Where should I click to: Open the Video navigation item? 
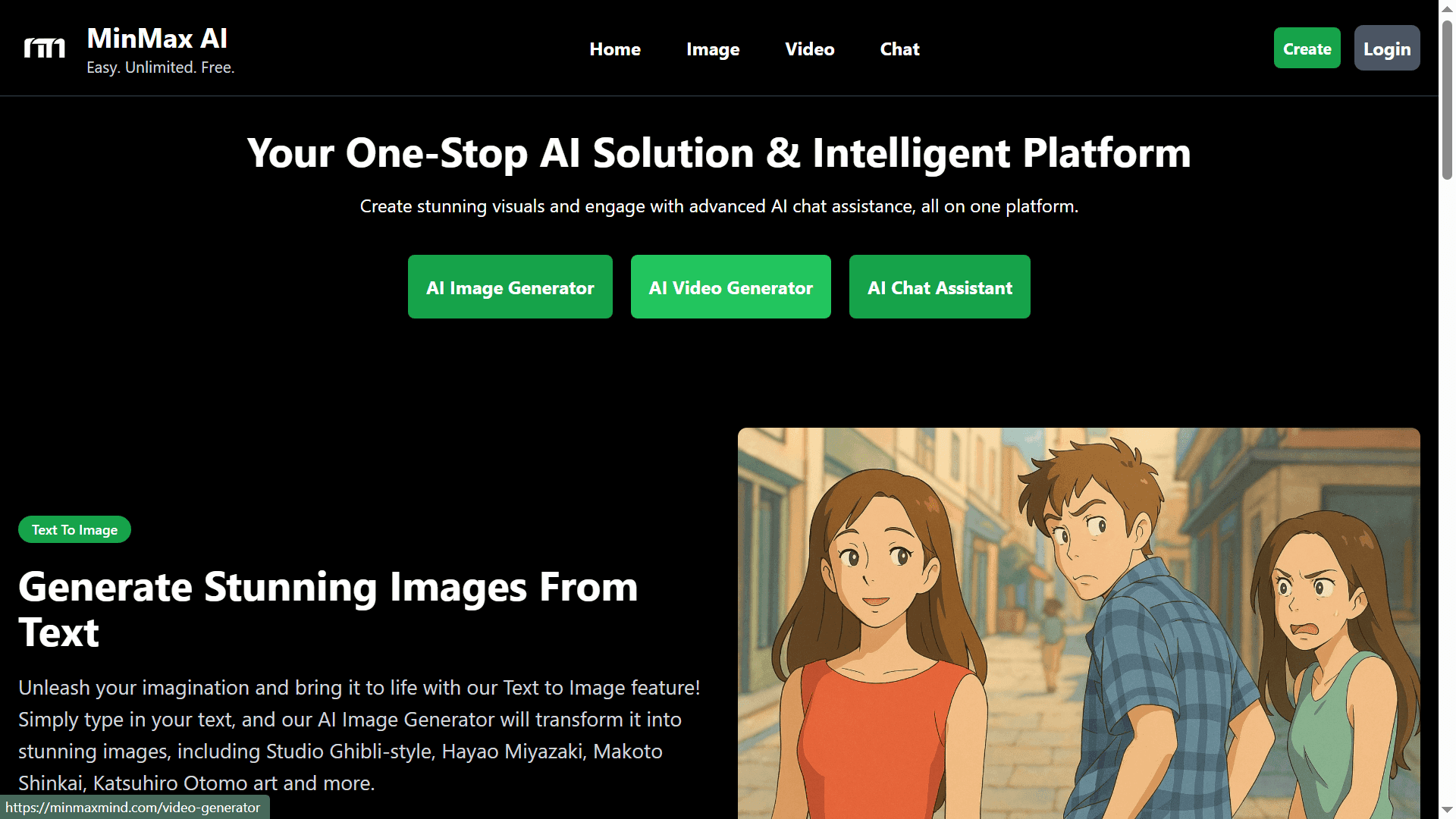[809, 49]
